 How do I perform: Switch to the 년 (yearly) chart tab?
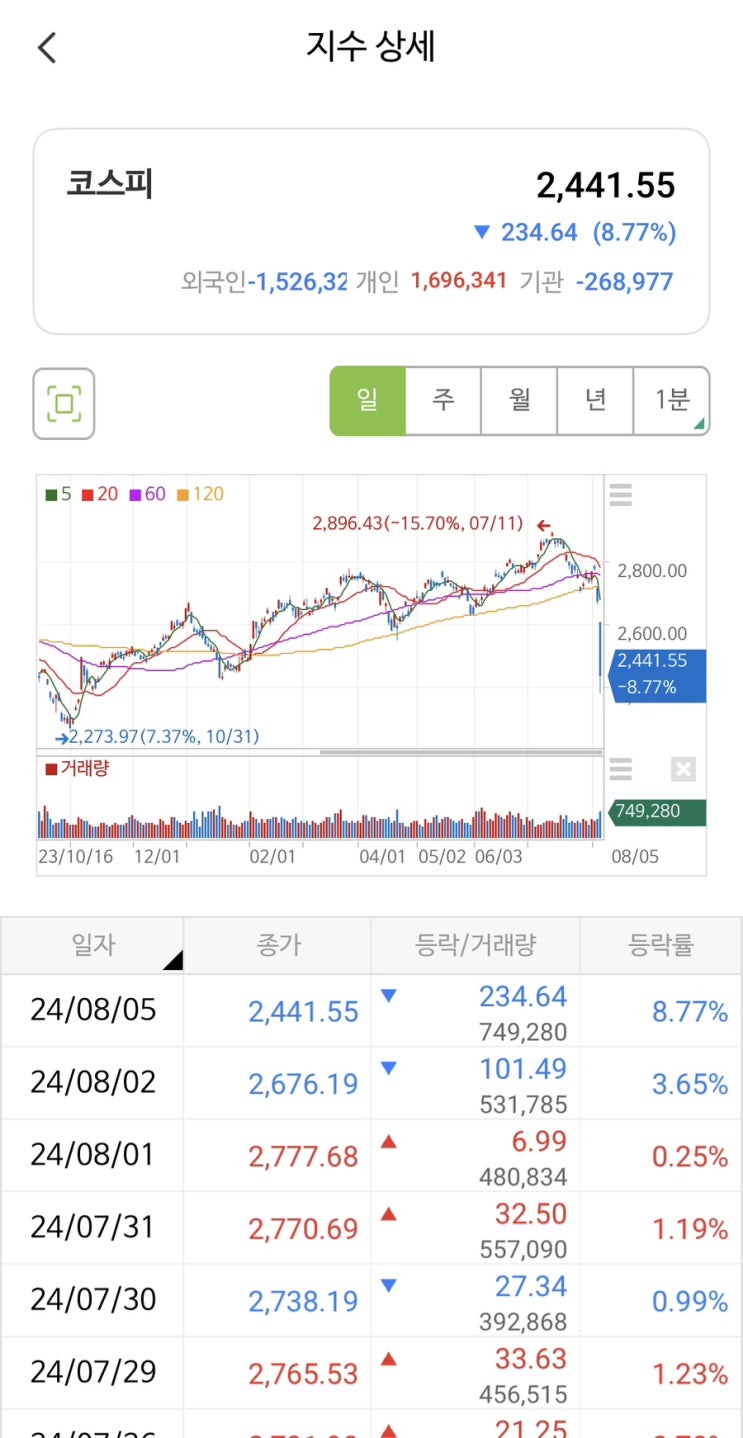(x=595, y=401)
